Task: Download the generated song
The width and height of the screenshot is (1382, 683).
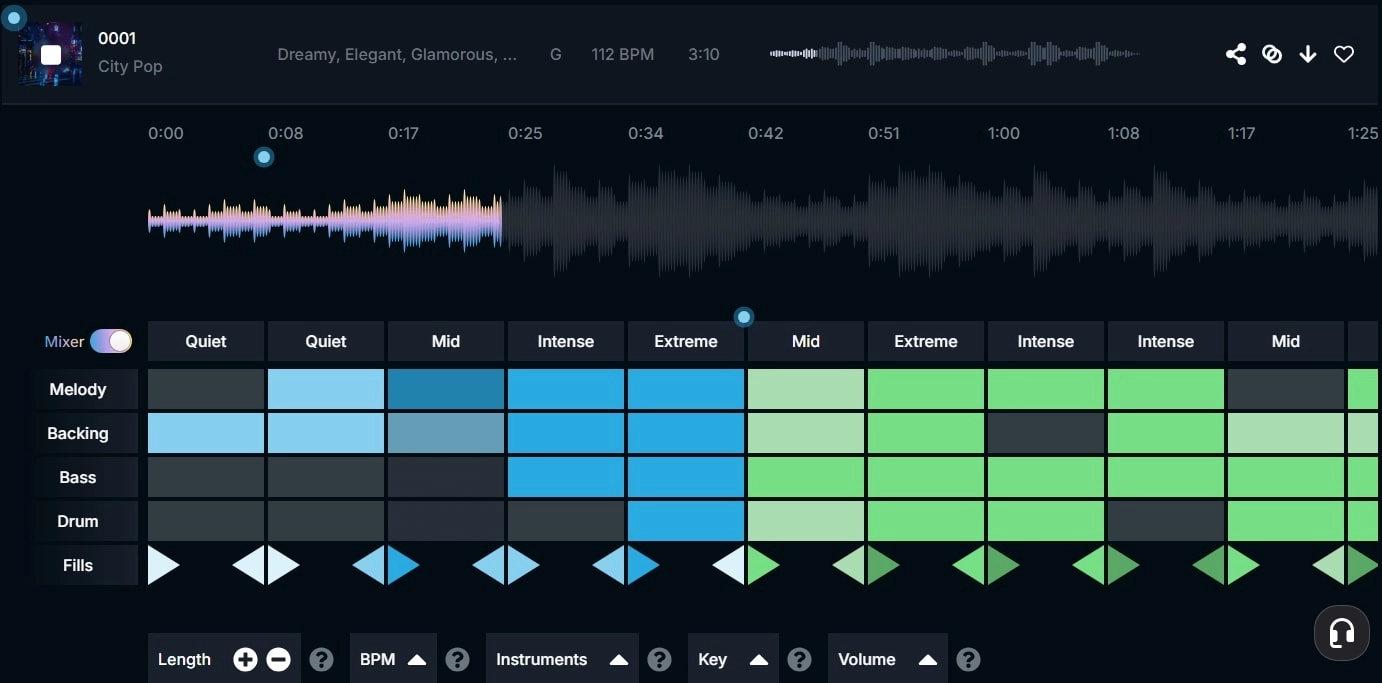Action: pyautogui.click(x=1308, y=54)
